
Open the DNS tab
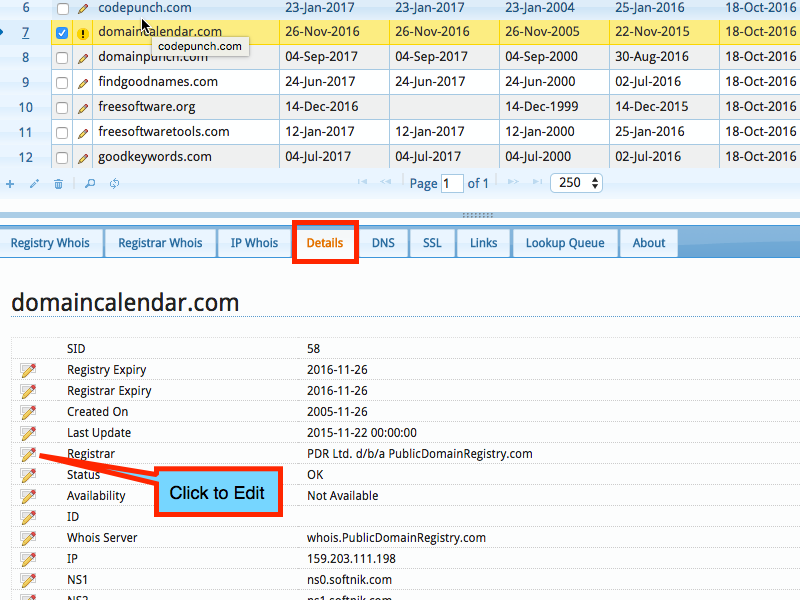tap(383, 243)
